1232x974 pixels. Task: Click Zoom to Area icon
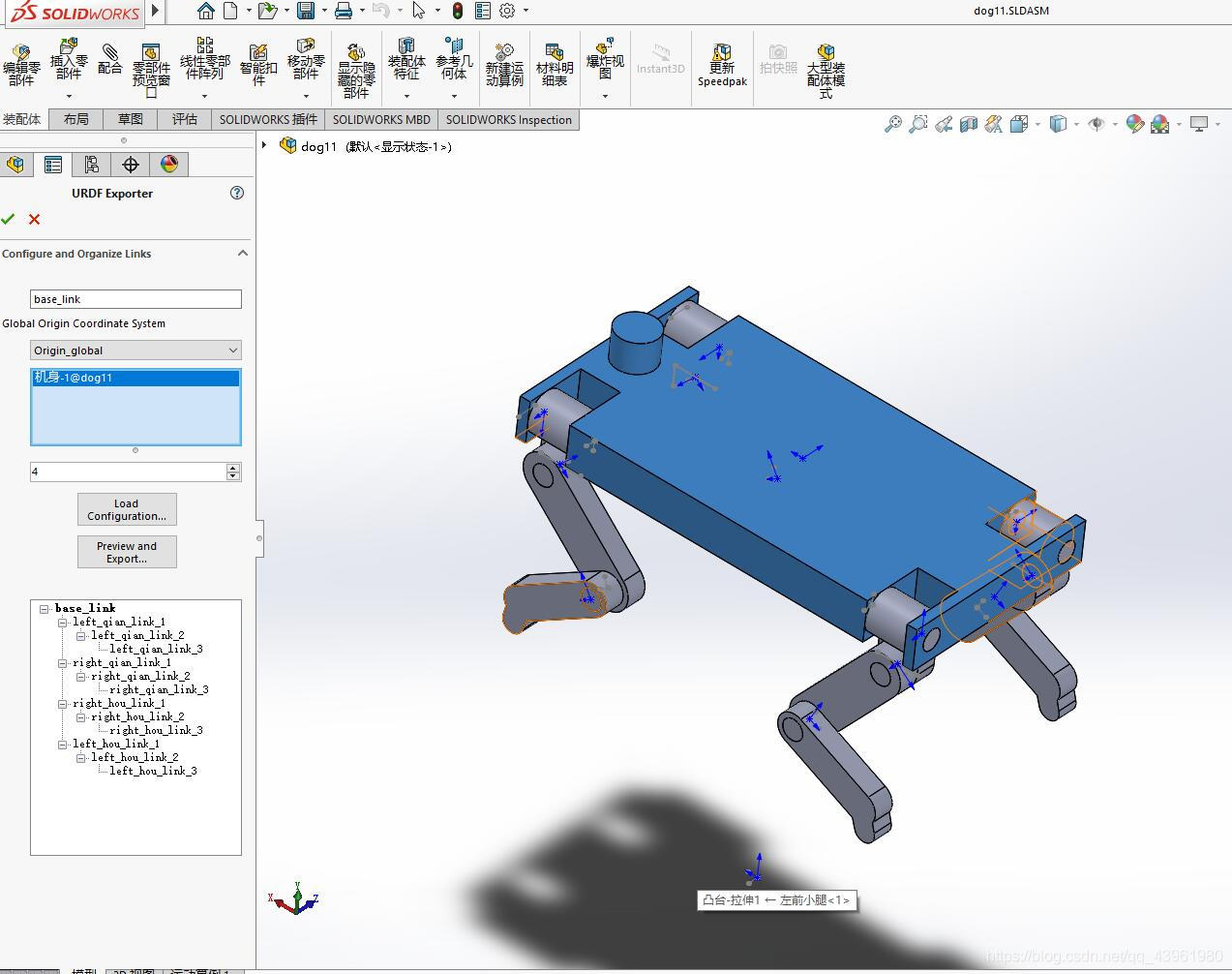pyautogui.click(x=917, y=124)
